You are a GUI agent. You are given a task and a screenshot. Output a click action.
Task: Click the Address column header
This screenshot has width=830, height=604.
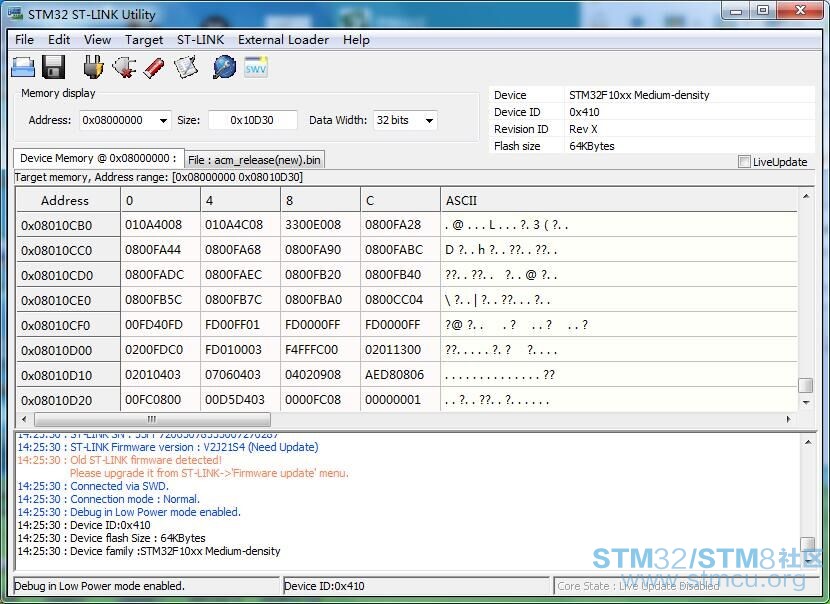tap(68, 200)
